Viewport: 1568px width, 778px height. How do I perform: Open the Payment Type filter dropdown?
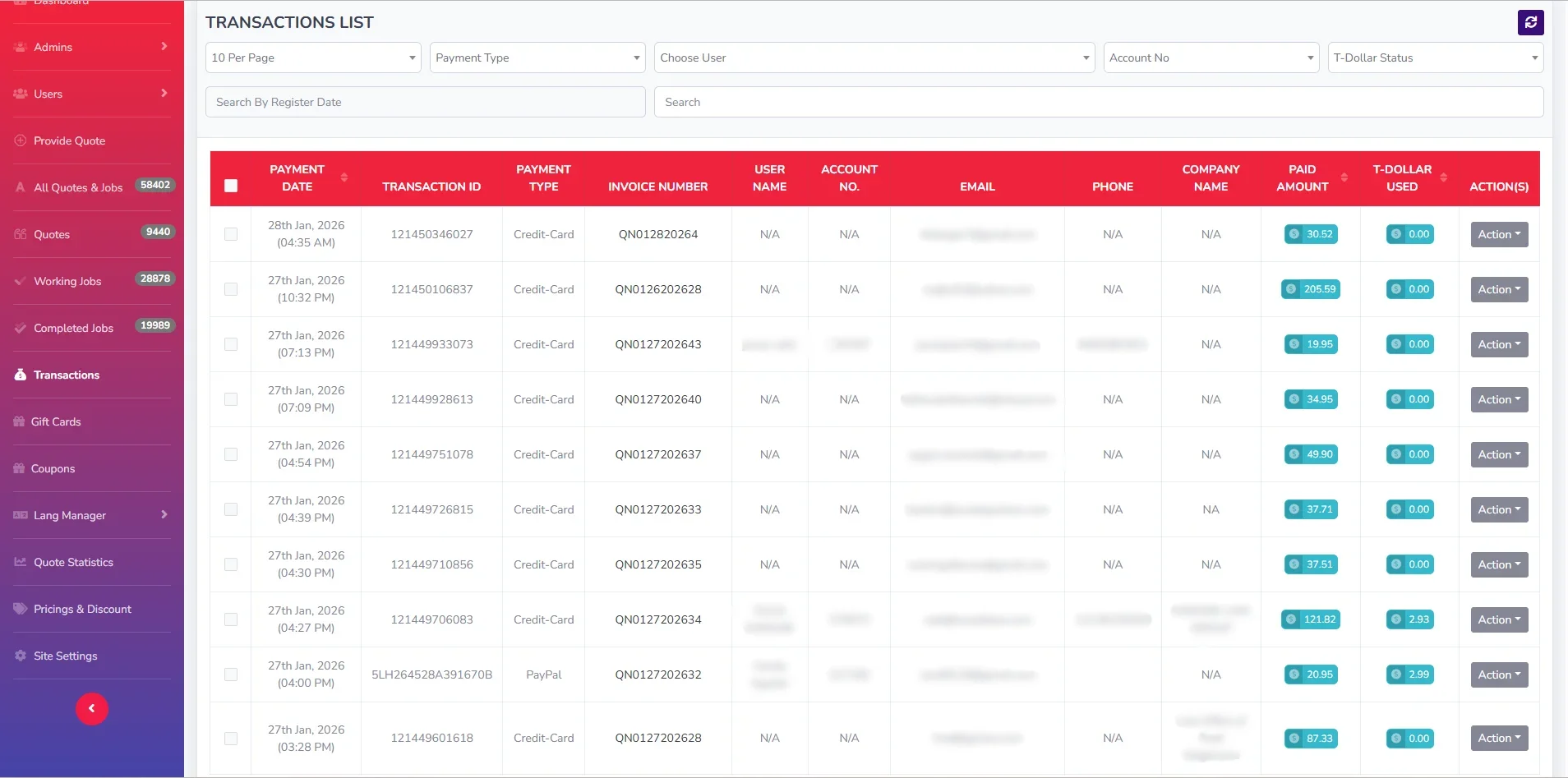pyautogui.click(x=537, y=58)
